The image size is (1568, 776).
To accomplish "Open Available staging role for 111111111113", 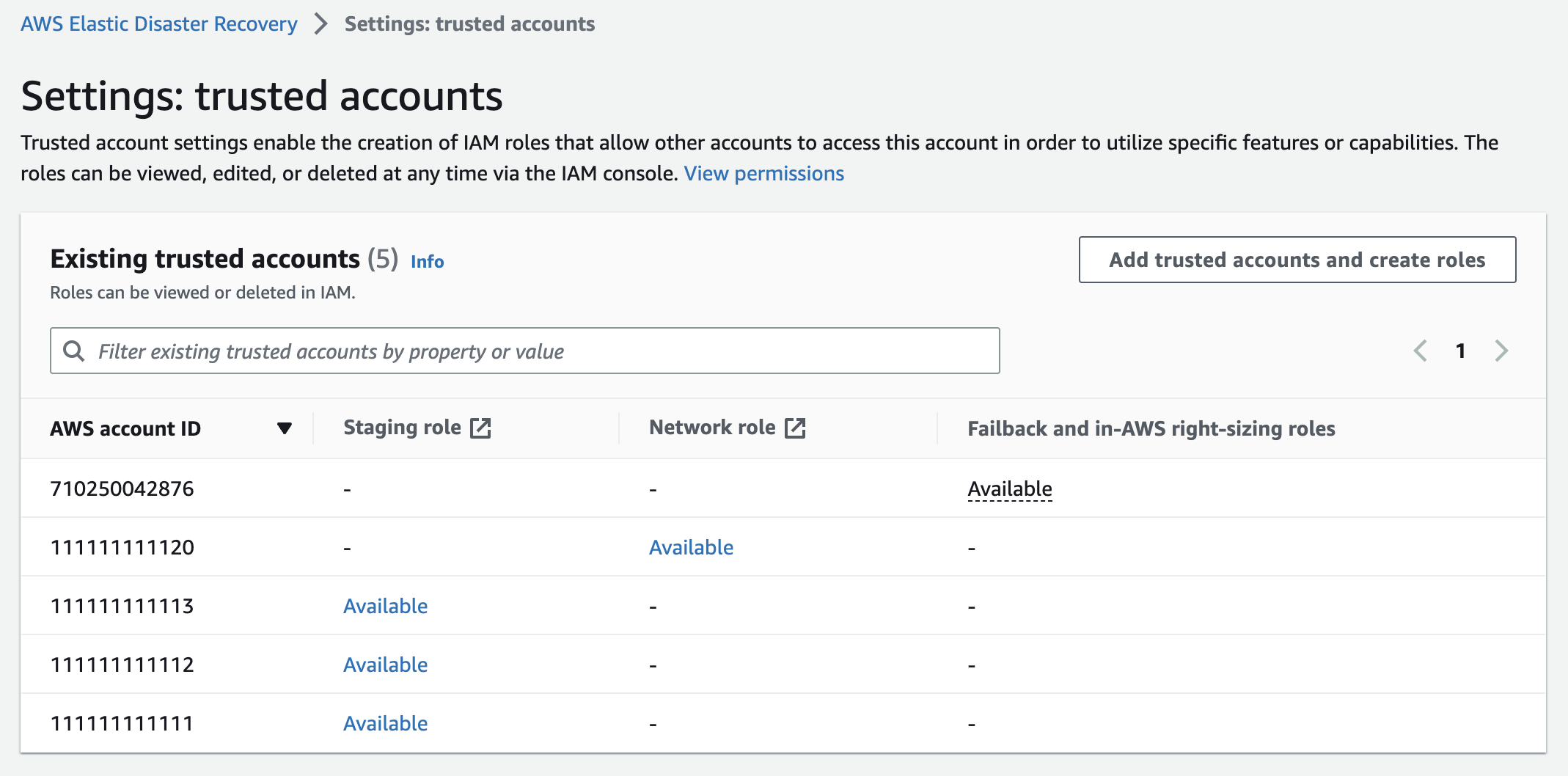I will coord(385,606).
